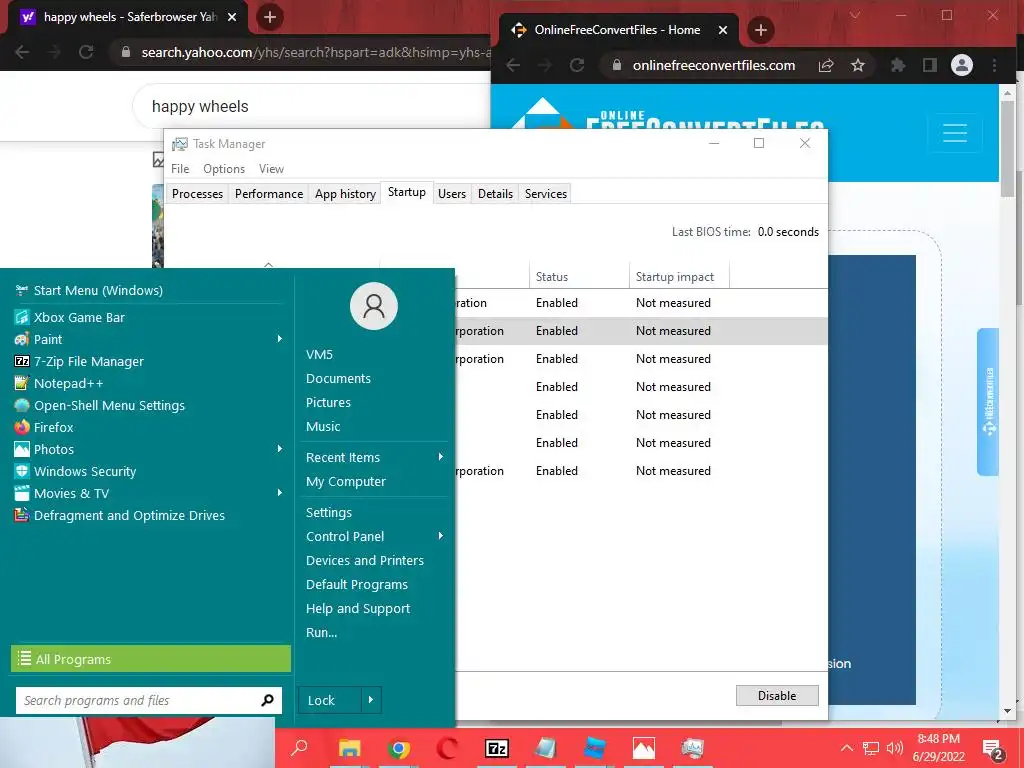Show hidden system tray icons chevron
This screenshot has height=768, width=1024.
click(x=846, y=748)
